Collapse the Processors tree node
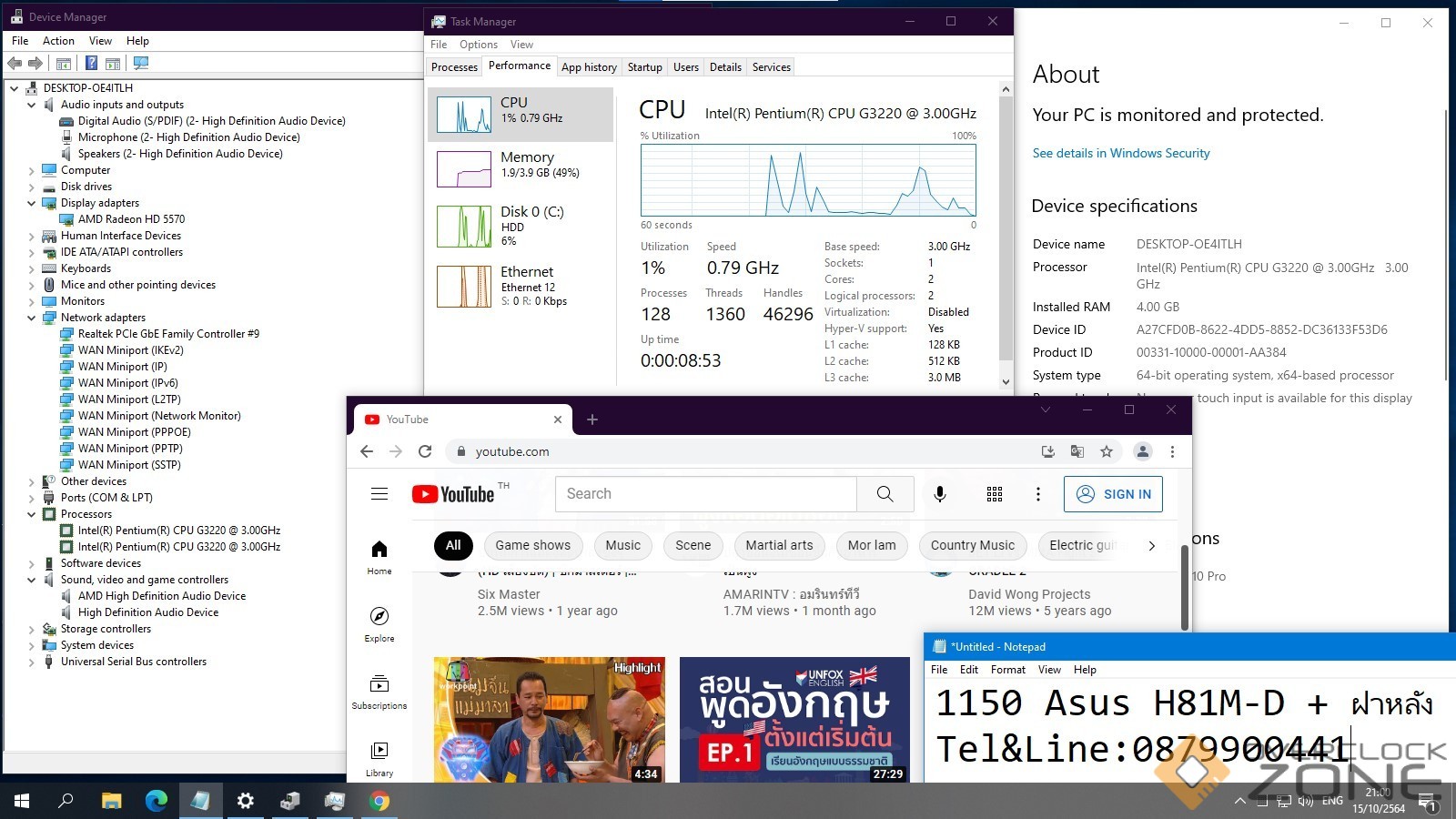 click(32, 514)
